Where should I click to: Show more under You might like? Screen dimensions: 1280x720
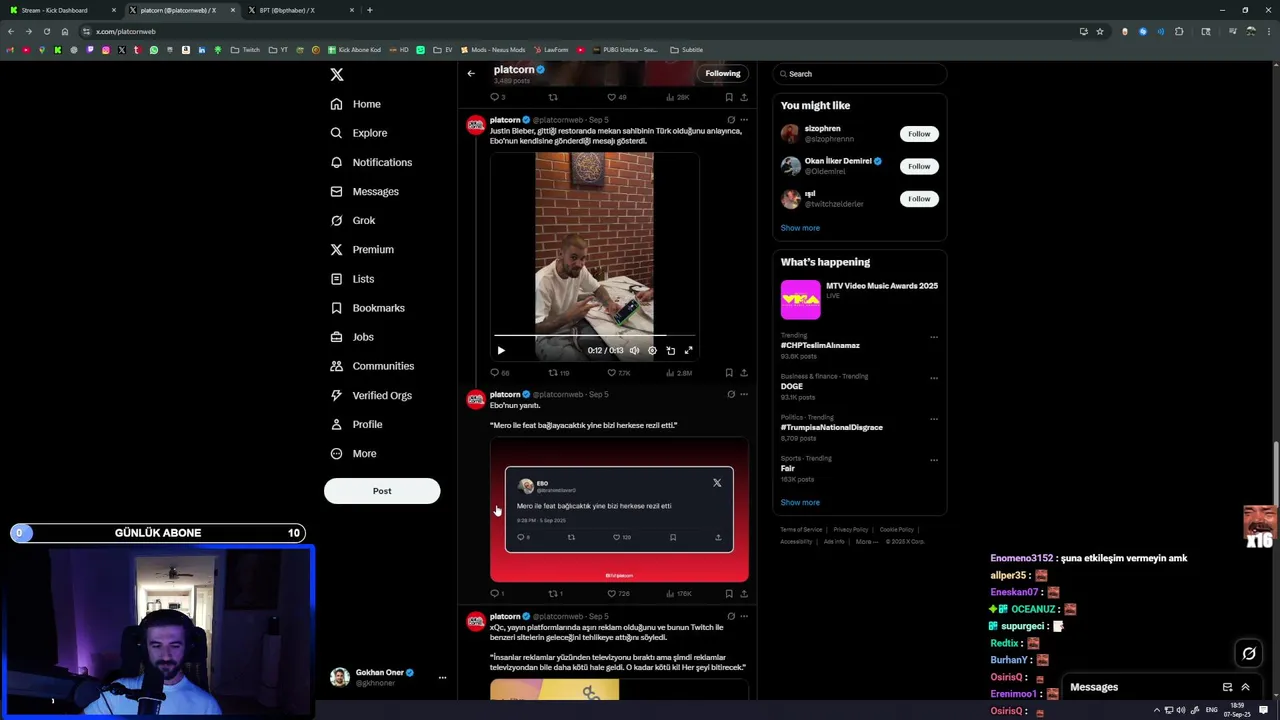[x=800, y=228]
